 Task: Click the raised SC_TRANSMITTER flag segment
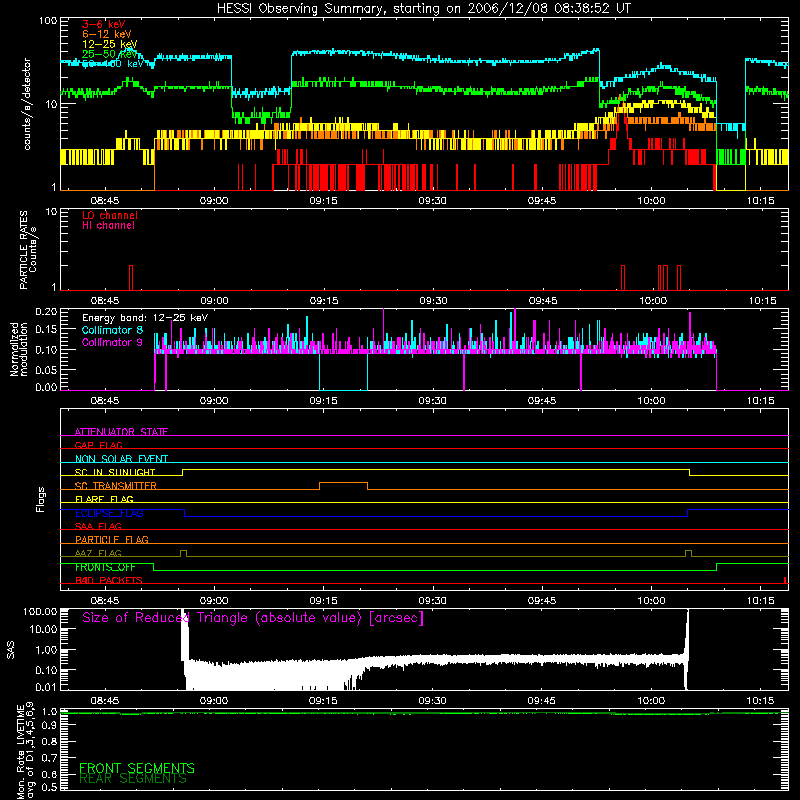pos(343,483)
